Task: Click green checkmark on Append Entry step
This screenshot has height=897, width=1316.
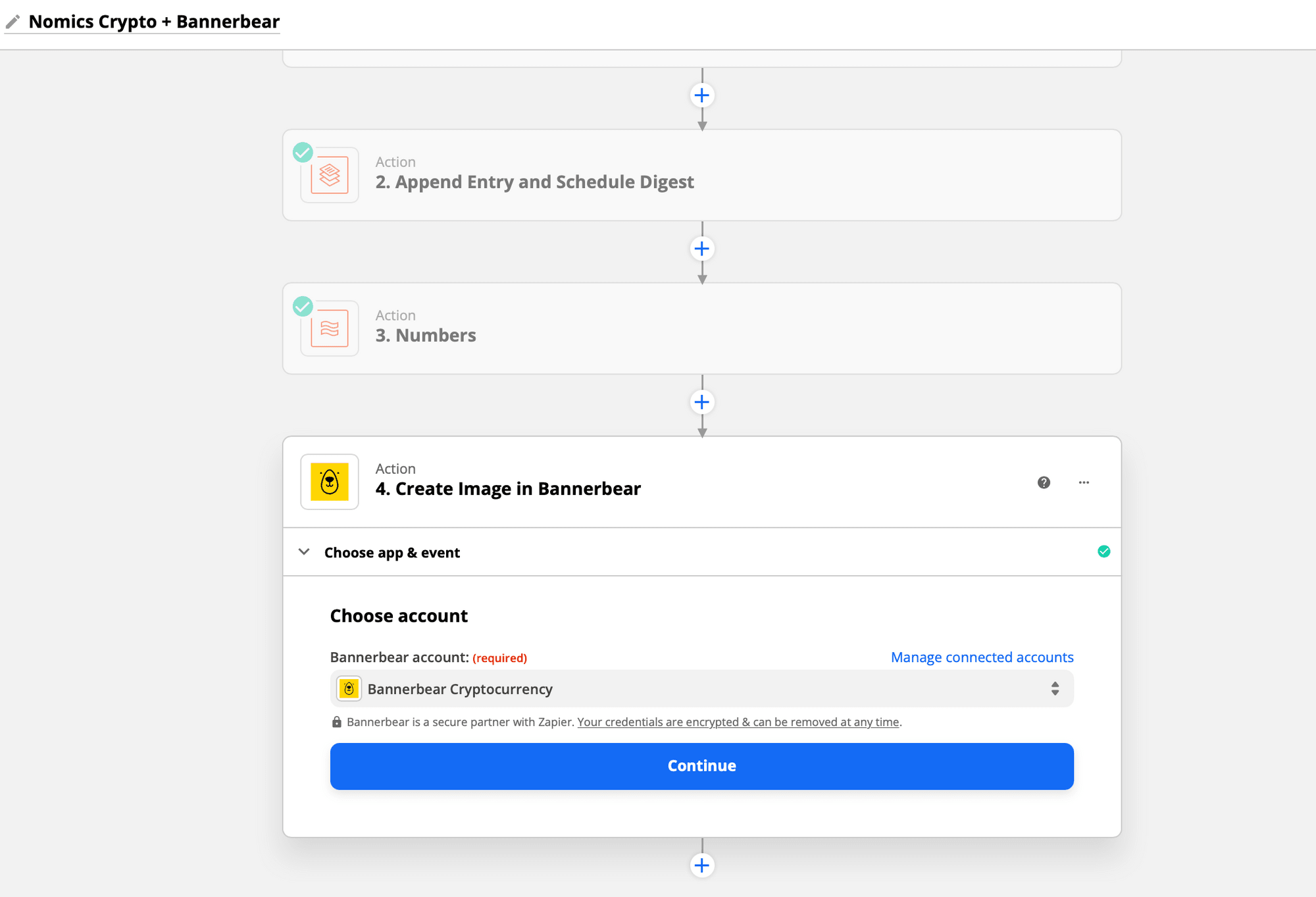Action: click(x=303, y=153)
